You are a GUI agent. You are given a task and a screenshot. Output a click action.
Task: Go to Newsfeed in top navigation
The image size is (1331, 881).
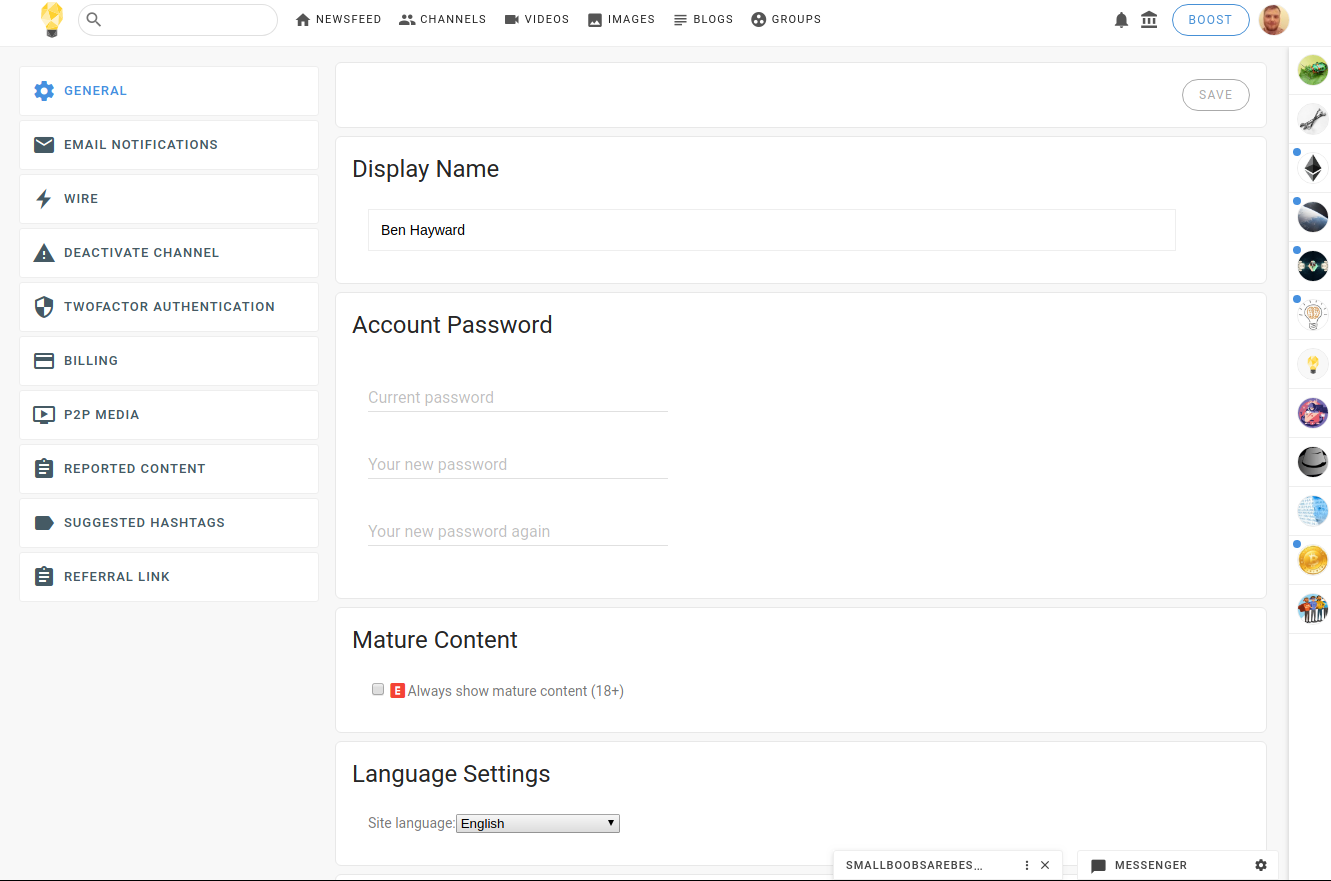pos(338,19)
